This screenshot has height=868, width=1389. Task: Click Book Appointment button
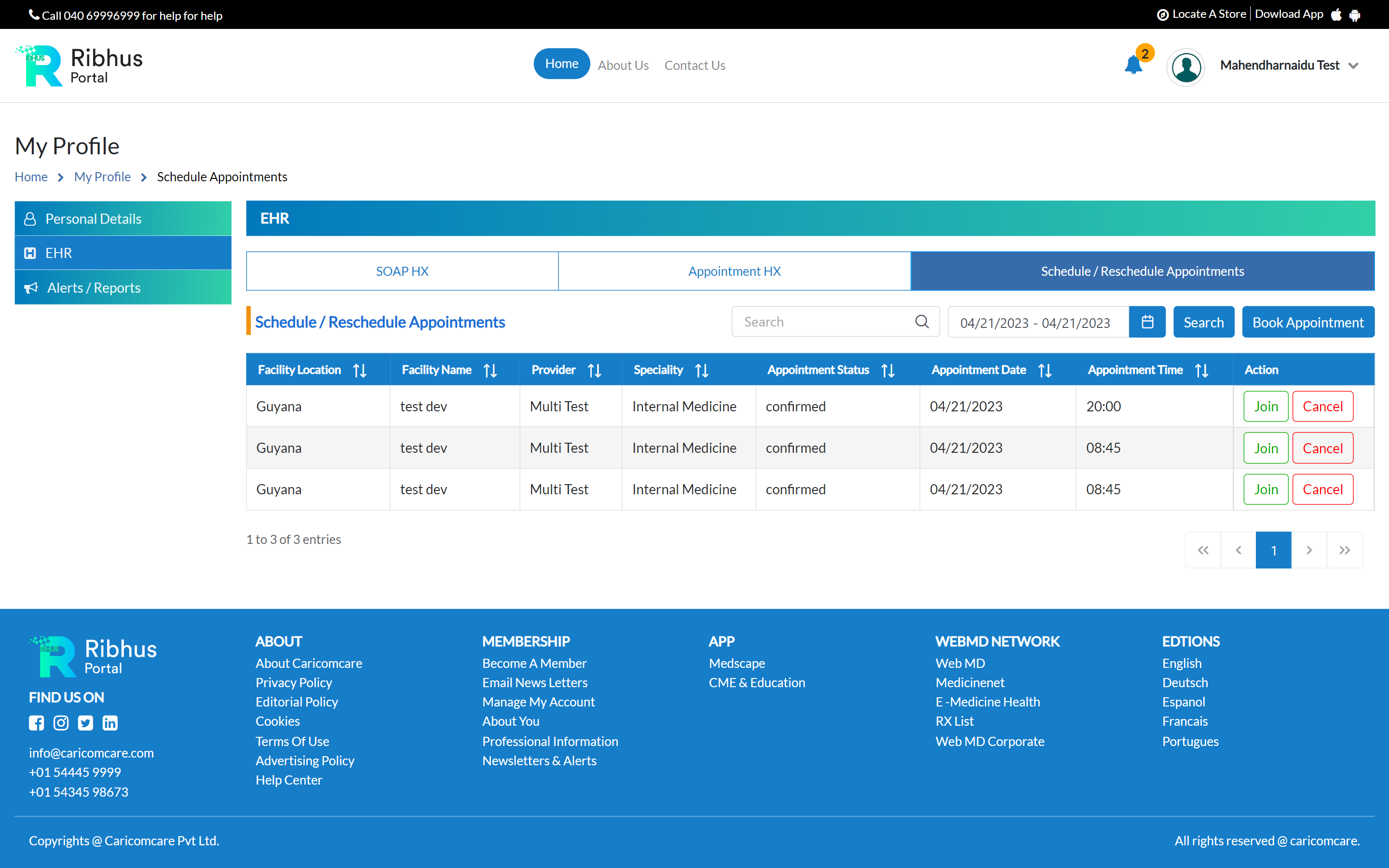pyautogui.click(x=1307, y=322)
